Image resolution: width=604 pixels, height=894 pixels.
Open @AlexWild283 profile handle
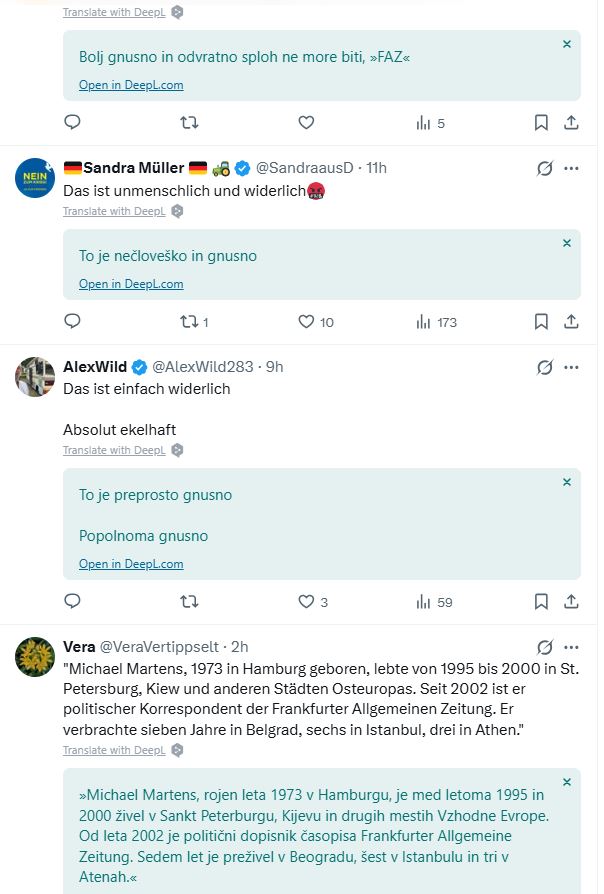[x=202, y=367]
